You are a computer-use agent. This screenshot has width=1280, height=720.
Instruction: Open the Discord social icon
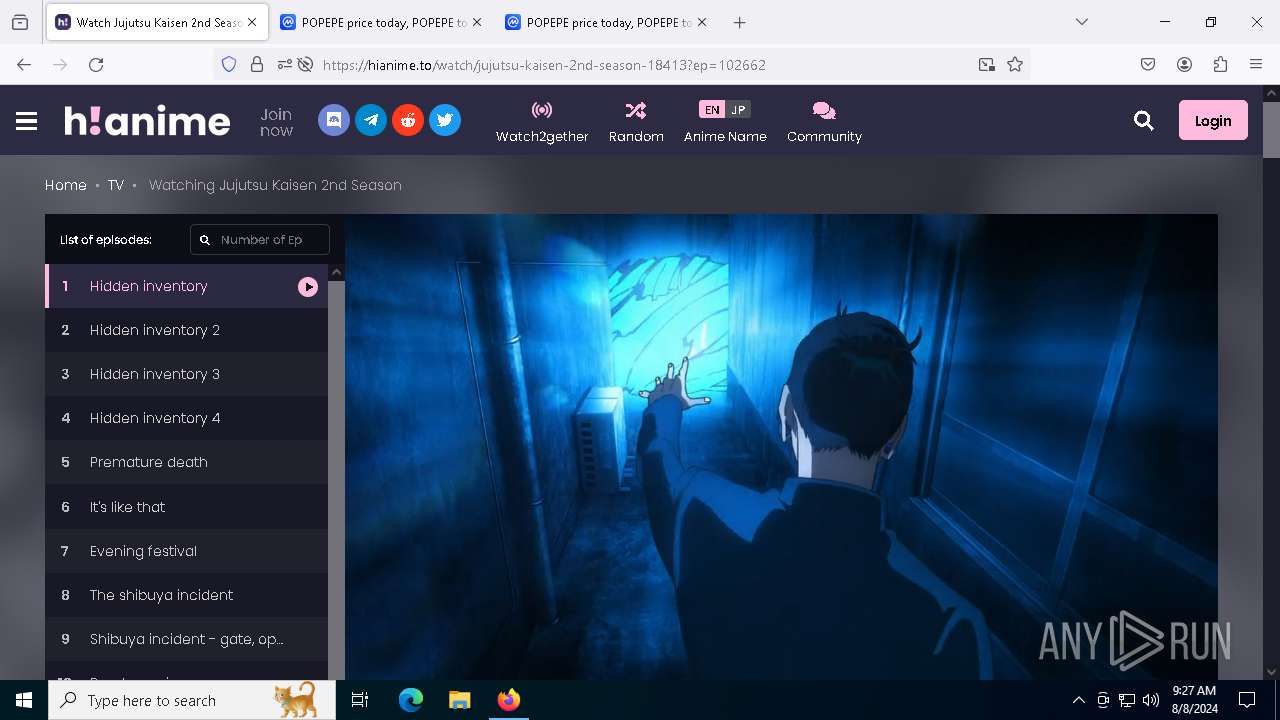[334, 120]
